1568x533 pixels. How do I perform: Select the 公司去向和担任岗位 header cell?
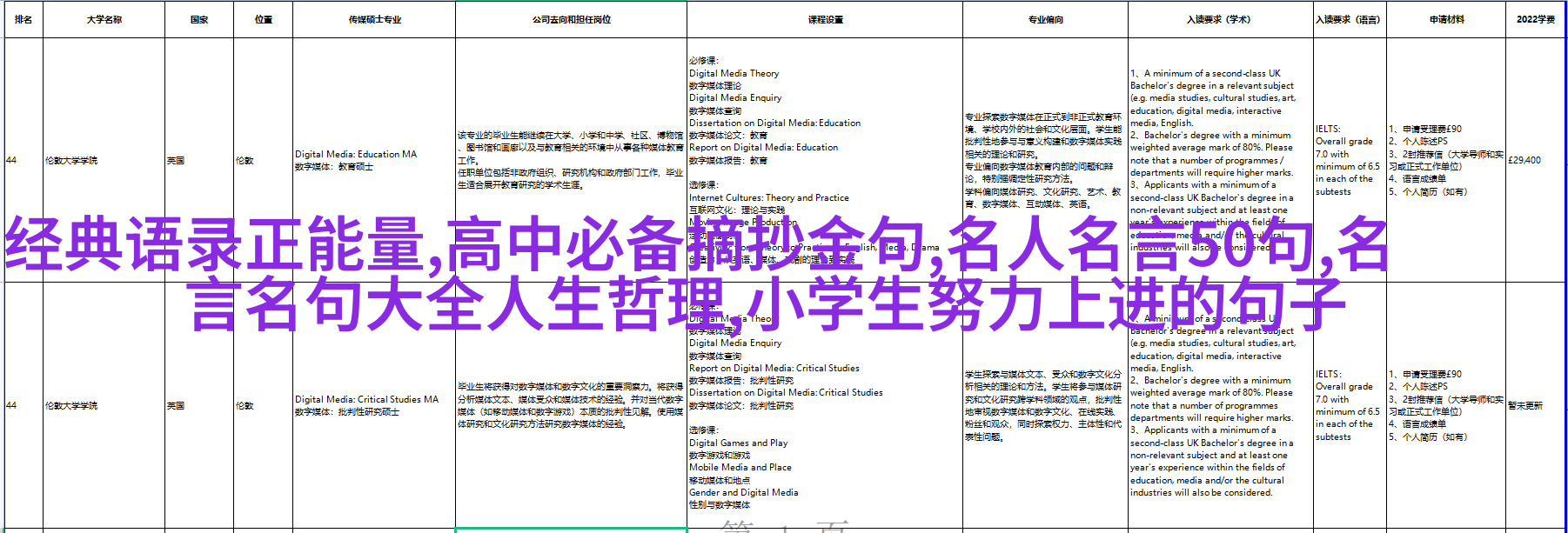tap(571, 19)
